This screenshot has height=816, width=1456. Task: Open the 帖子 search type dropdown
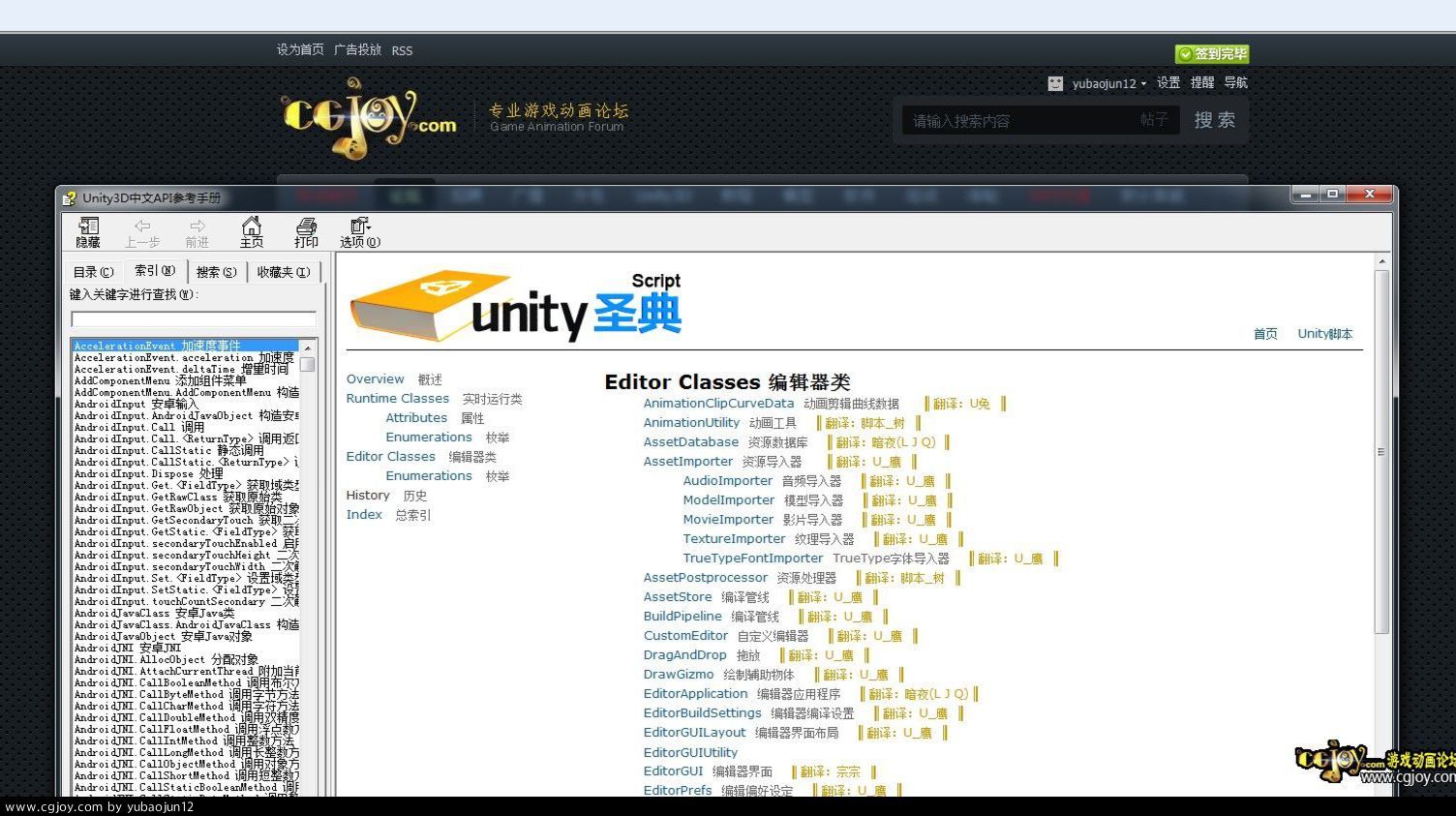tap(1154, 120)
